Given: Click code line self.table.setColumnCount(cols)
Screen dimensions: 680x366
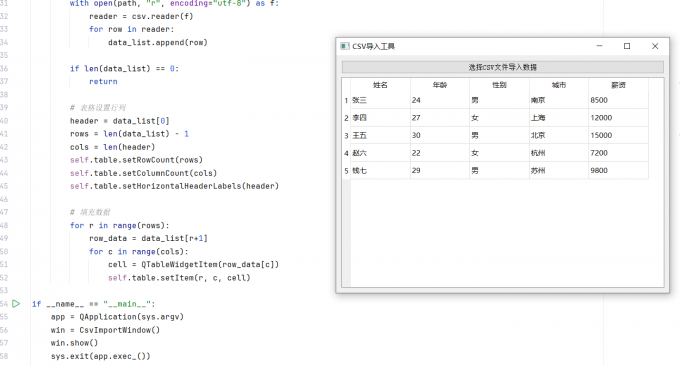Looking at the screenshot, I should point(144,173).
